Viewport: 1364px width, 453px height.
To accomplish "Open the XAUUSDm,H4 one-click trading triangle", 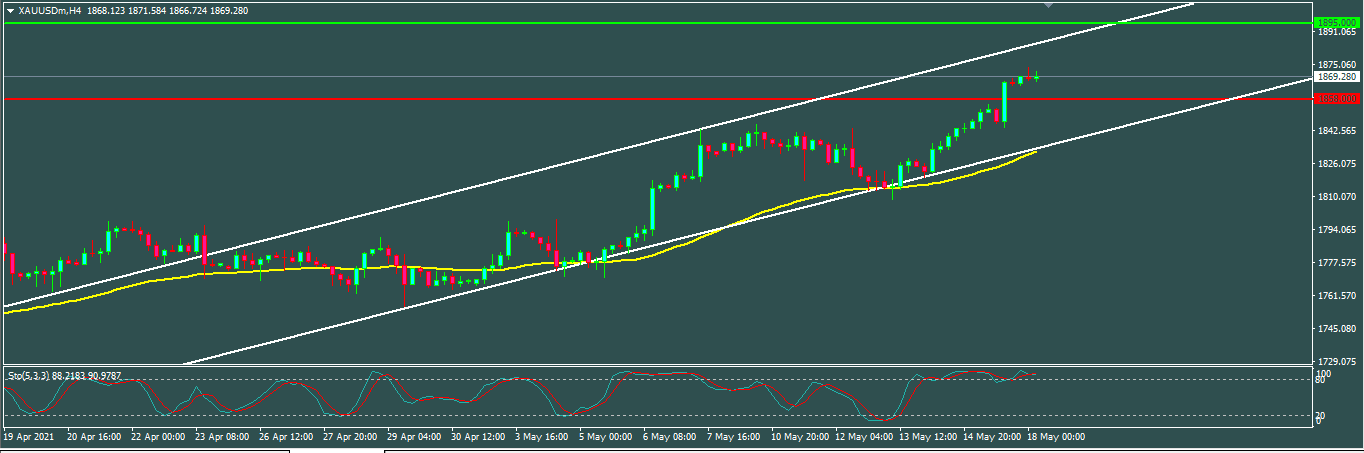I will tap(10, 10).
